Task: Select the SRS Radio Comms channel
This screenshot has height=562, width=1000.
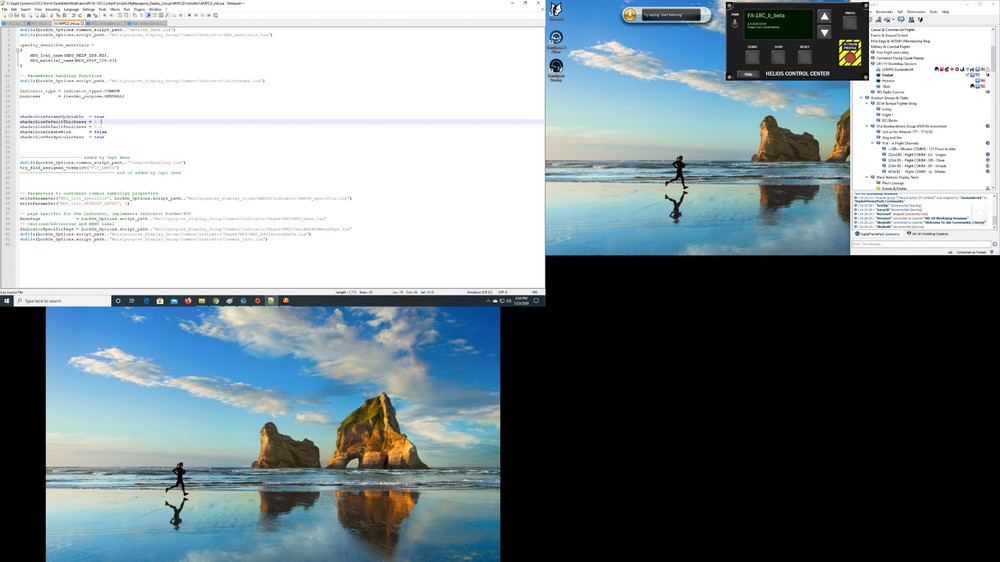Action: coord(890,92)
